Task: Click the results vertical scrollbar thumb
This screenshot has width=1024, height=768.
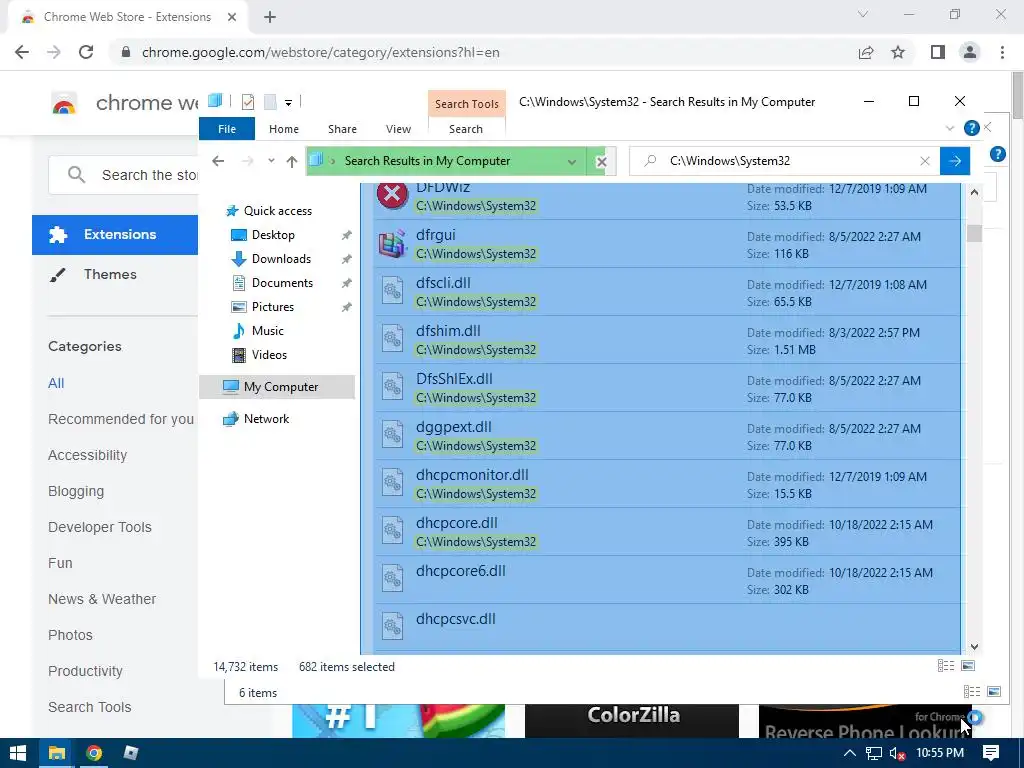Action: [974, 233]
